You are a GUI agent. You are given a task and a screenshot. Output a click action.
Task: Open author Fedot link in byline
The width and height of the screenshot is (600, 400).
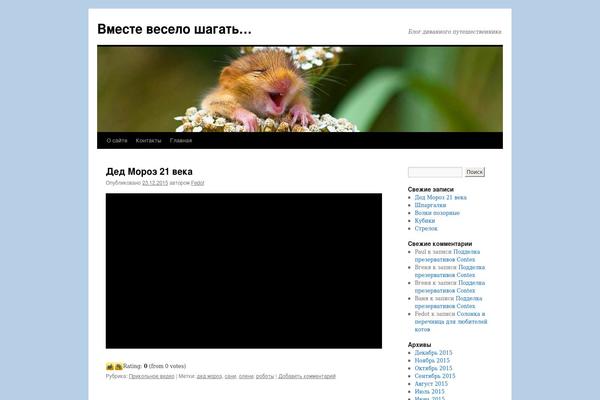coord(197,183)
